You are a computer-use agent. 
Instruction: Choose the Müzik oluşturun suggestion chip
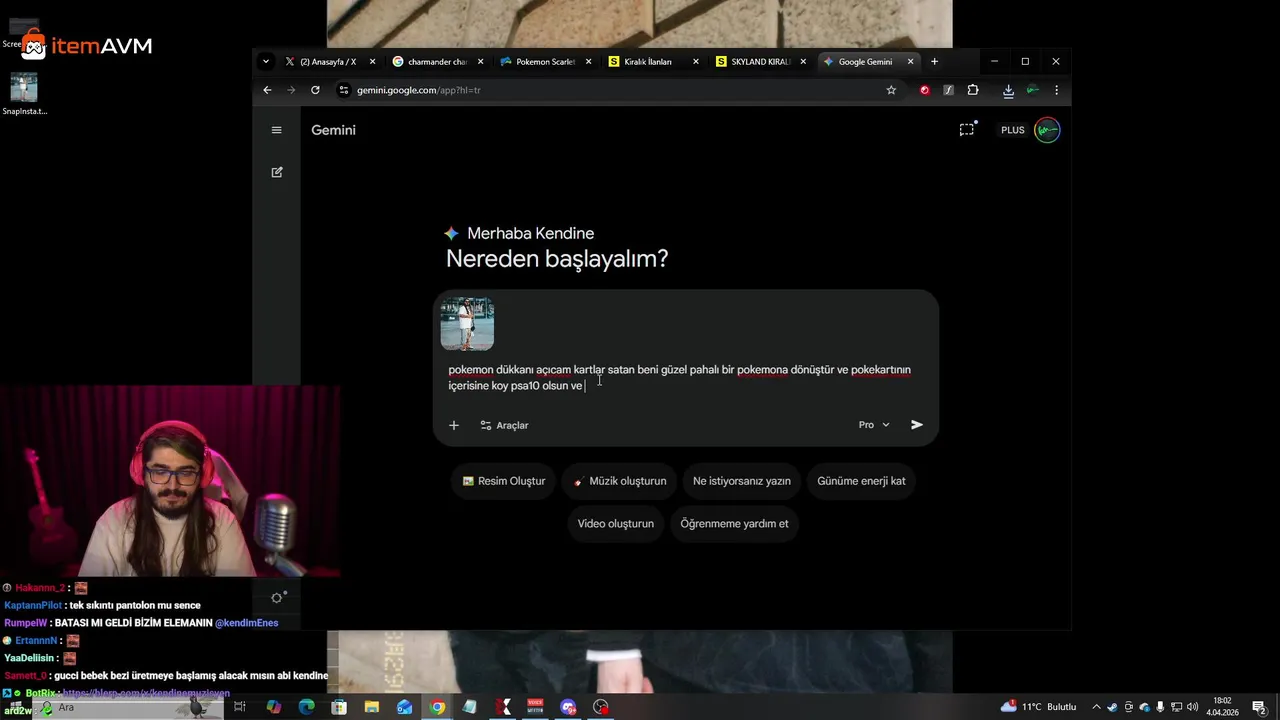(x=619, y=481)
